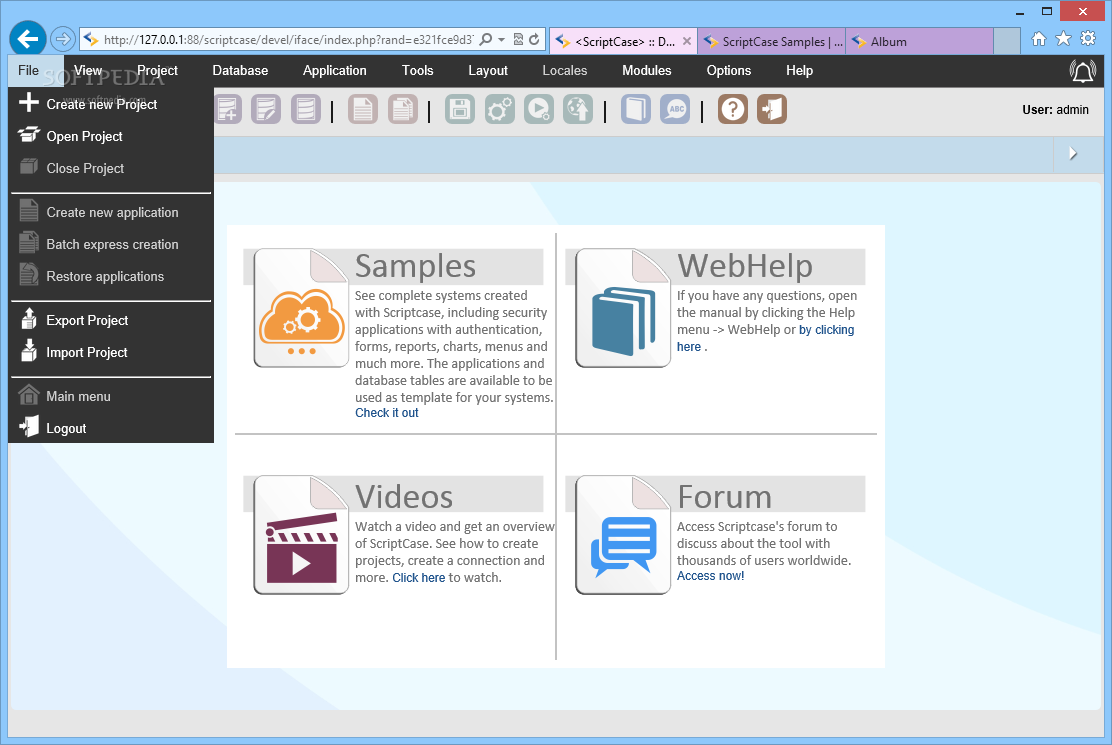
Task: Choose Open Project from File menu
Action: [111, 136]
